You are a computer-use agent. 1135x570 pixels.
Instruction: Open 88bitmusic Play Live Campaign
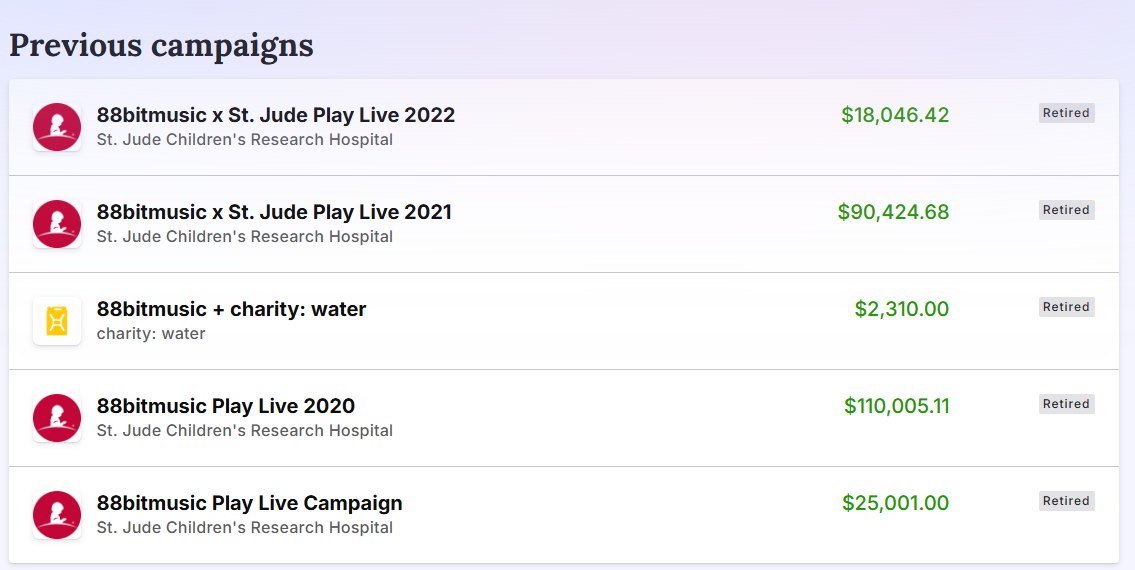(x=249, y=503)
